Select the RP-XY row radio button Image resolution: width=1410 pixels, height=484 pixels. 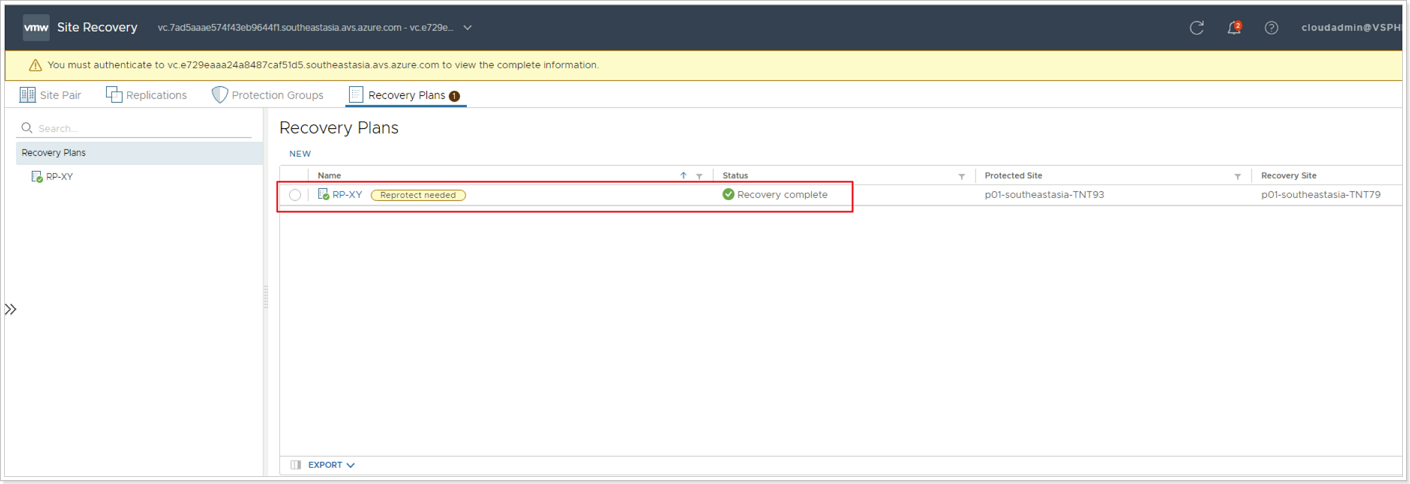point(295,195)
